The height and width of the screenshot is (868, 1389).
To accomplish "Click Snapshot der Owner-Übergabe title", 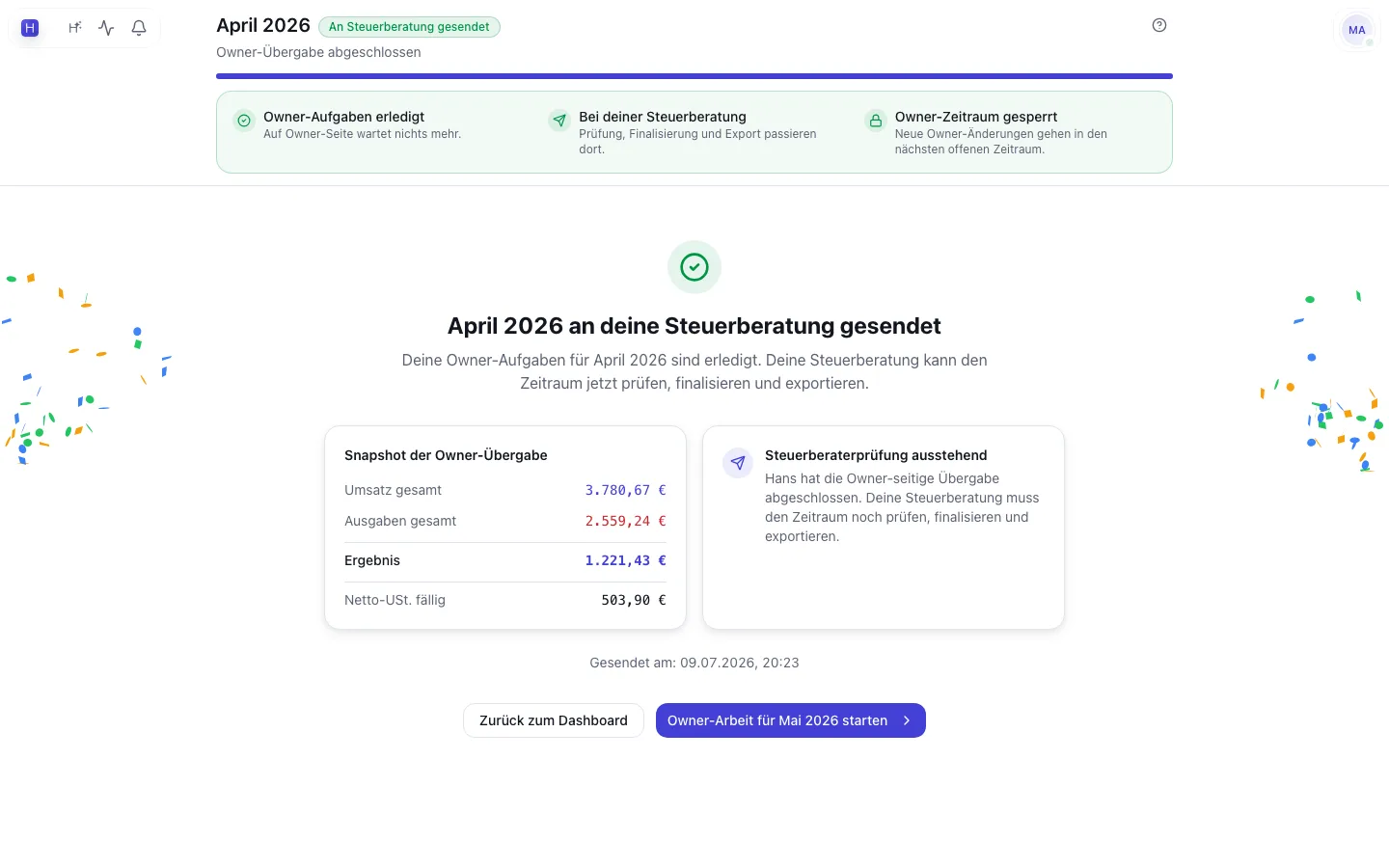I will (446, 455).
